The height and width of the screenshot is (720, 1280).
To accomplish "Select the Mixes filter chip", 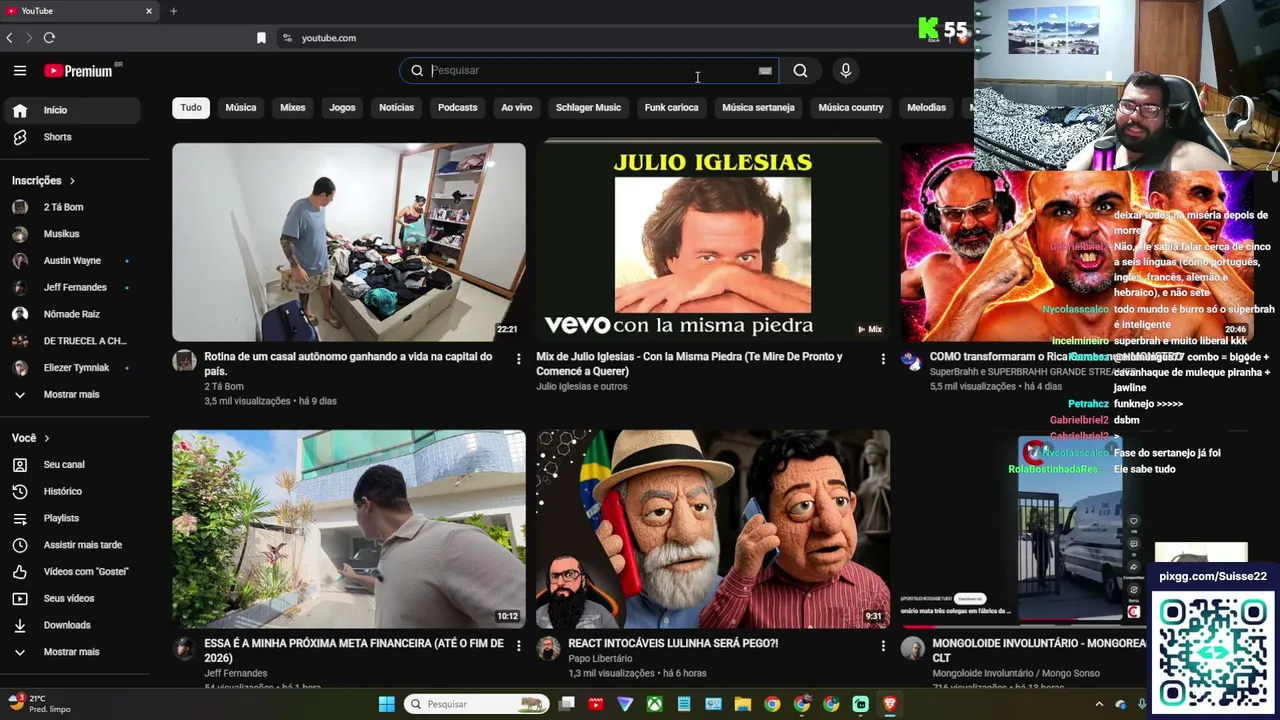I will click(293, 108).
